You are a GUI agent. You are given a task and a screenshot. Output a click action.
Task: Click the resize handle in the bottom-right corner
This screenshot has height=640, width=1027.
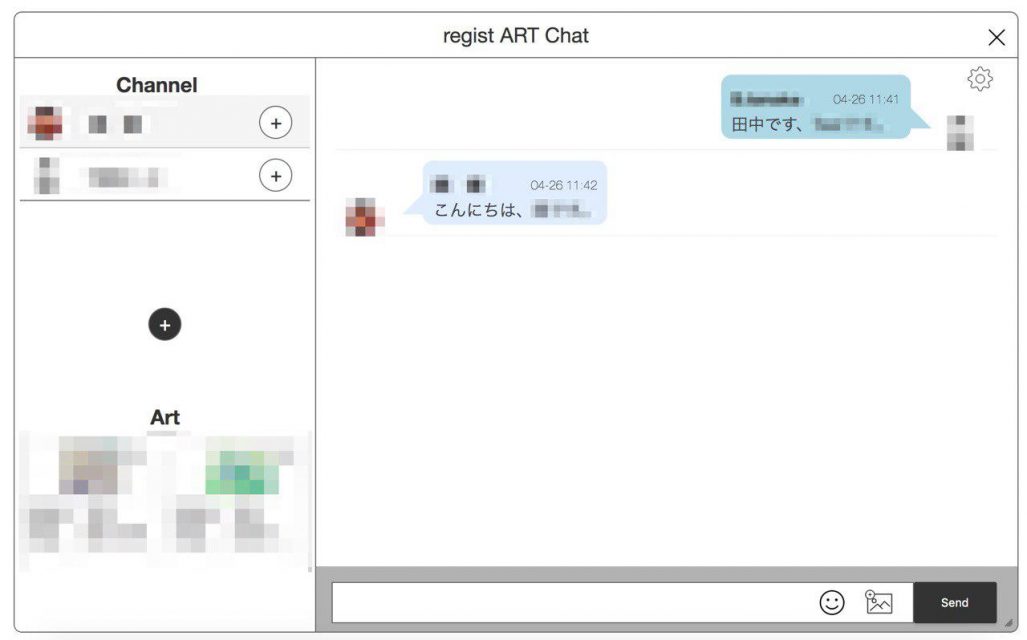[x=1008, y=623]
